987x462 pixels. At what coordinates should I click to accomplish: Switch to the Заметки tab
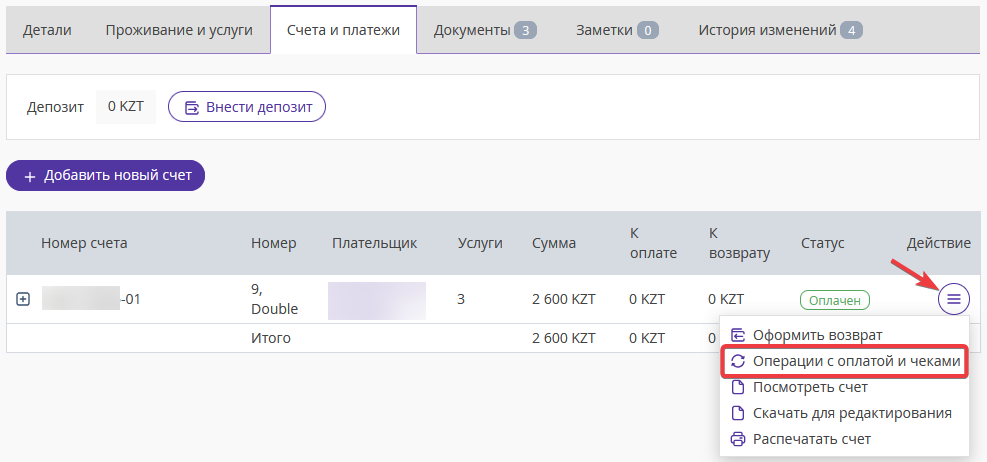[x=616, y=30]
